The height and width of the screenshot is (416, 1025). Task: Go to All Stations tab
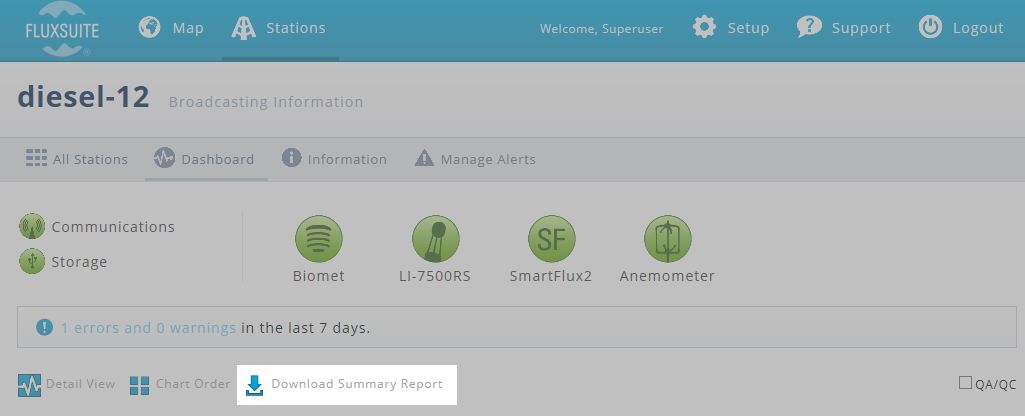(76, 159)
